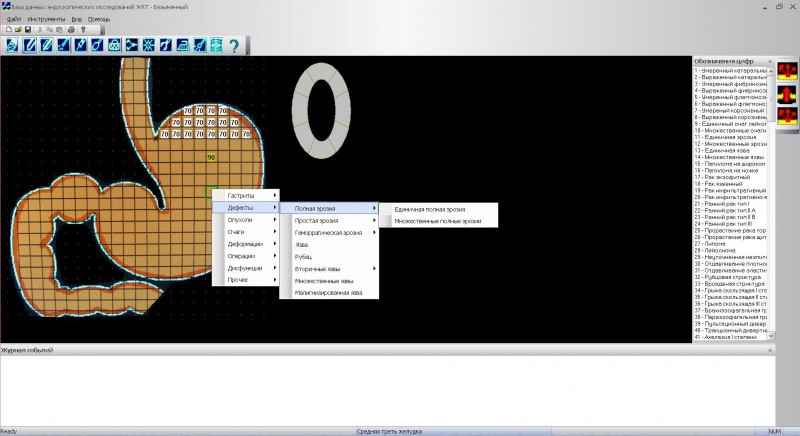Viewport: 800px width, 436px height.
Task: Expand the Прочее submenu
Action: (x=245, y=279)
